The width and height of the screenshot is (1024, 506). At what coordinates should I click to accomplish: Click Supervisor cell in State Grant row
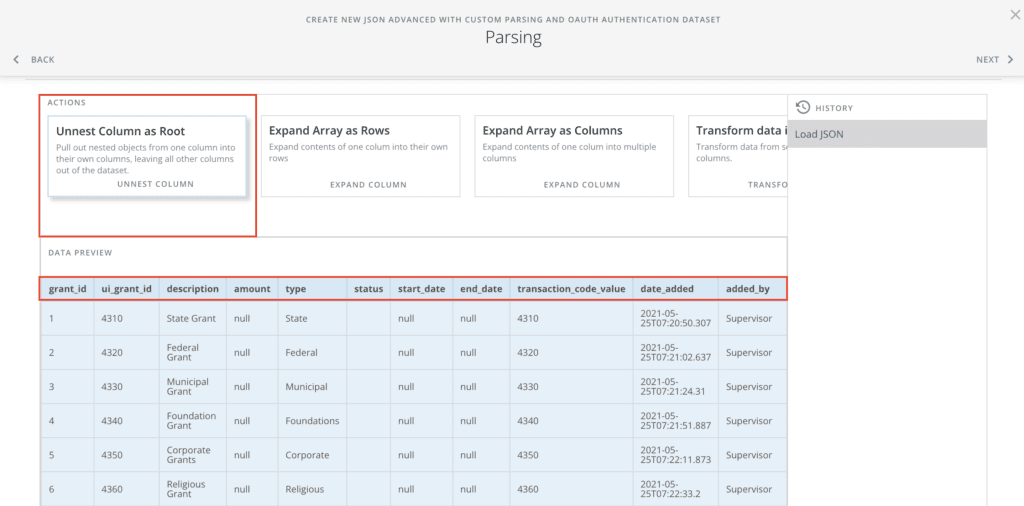click(x=752, y=318)
